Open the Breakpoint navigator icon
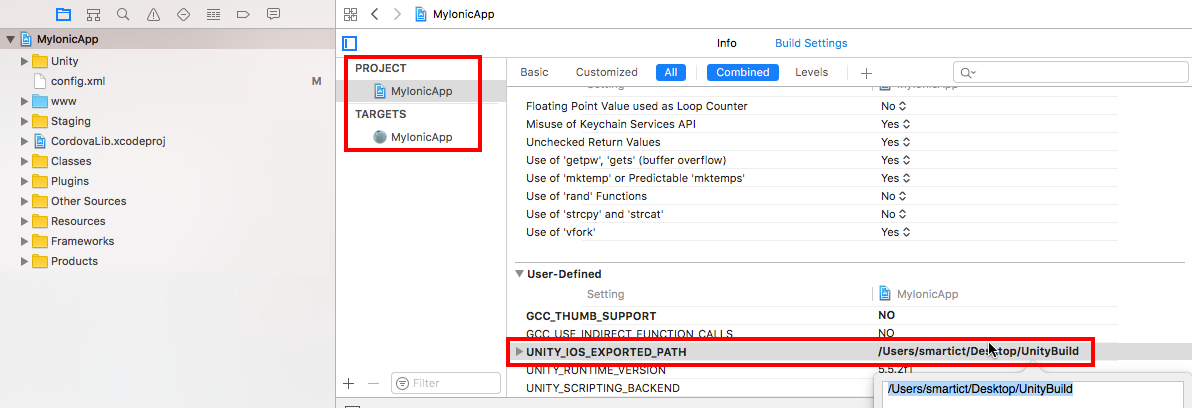Image resolution: width=1192 pixels, height=408 pixels. (243, 14)
